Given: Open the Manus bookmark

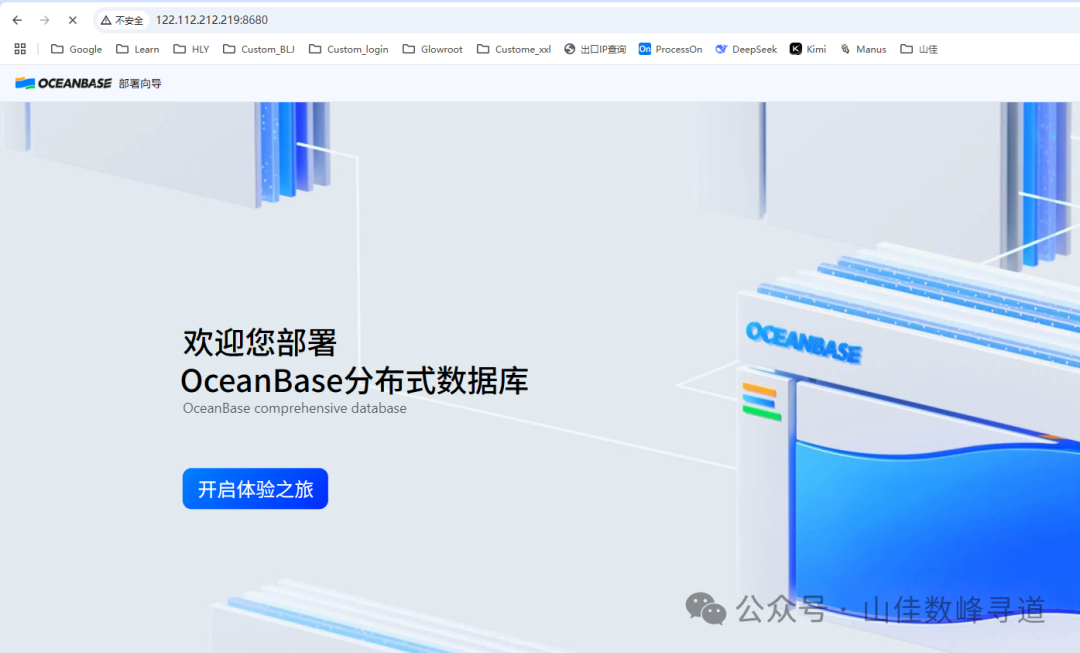Looking at the screenshot, I should [863, 49].
